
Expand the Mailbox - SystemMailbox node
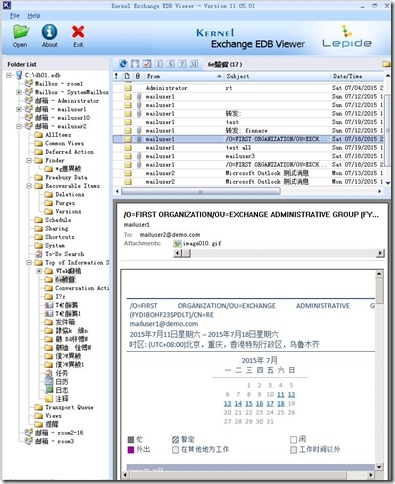click(x=19, y=92)
